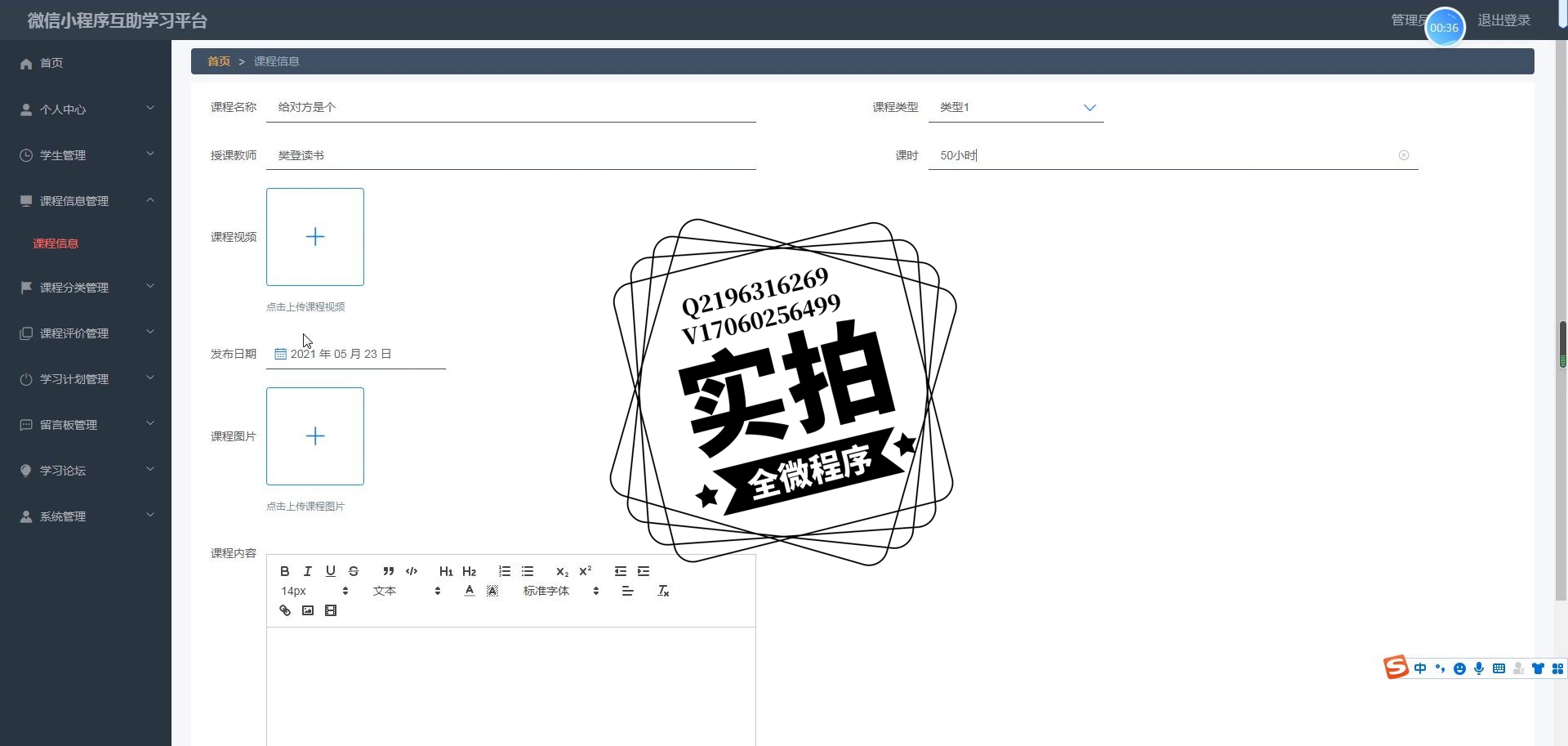The image size is (1568, 746).
Task: Expand the 学习计划管理 sidebar menu
Action: 86,378
